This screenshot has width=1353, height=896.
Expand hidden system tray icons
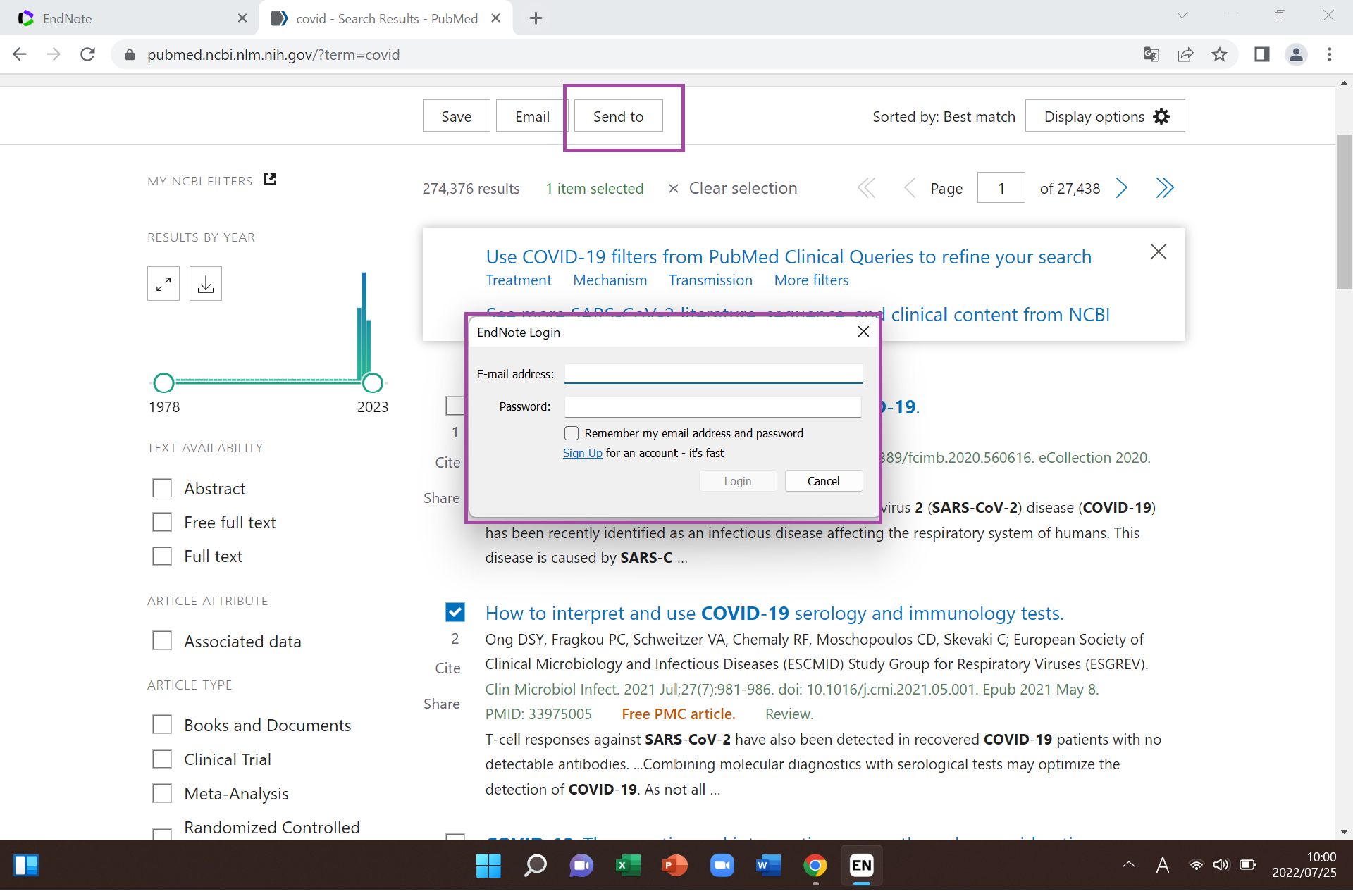(1128, 866)
